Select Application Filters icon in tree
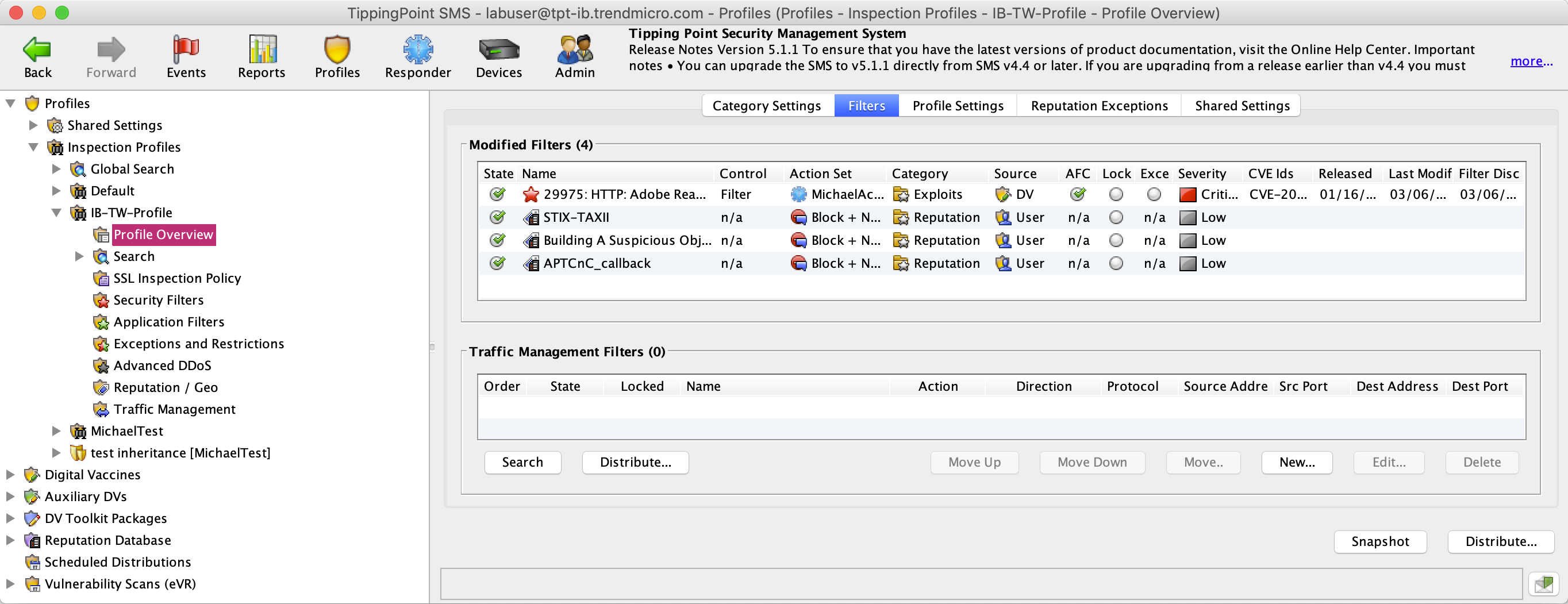This screenshot has width=1568, height=604. tap(101, 322)
